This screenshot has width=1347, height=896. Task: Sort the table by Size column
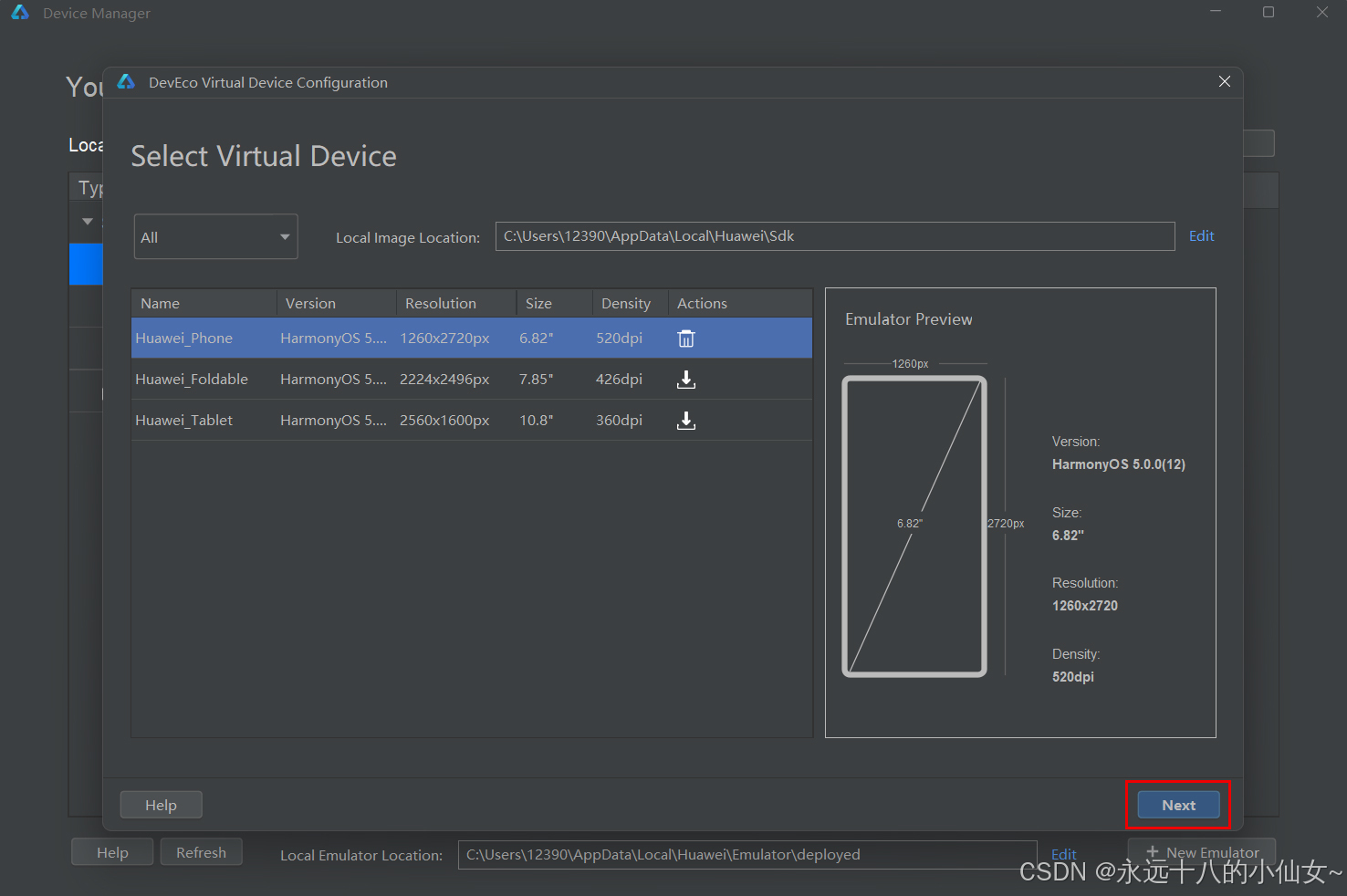pyautogui.click(x=555, y=303)
